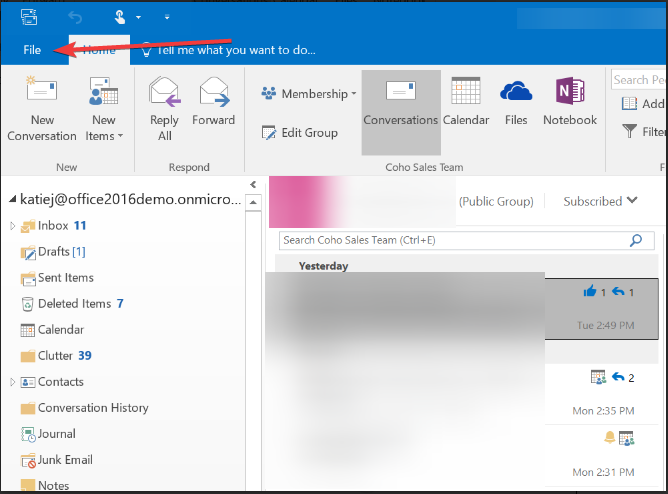Screen dimensions: 668x494
Task: Select the conversation from Mon 2:35 PM
Action: pyautogui.click(x=462, y=394)
